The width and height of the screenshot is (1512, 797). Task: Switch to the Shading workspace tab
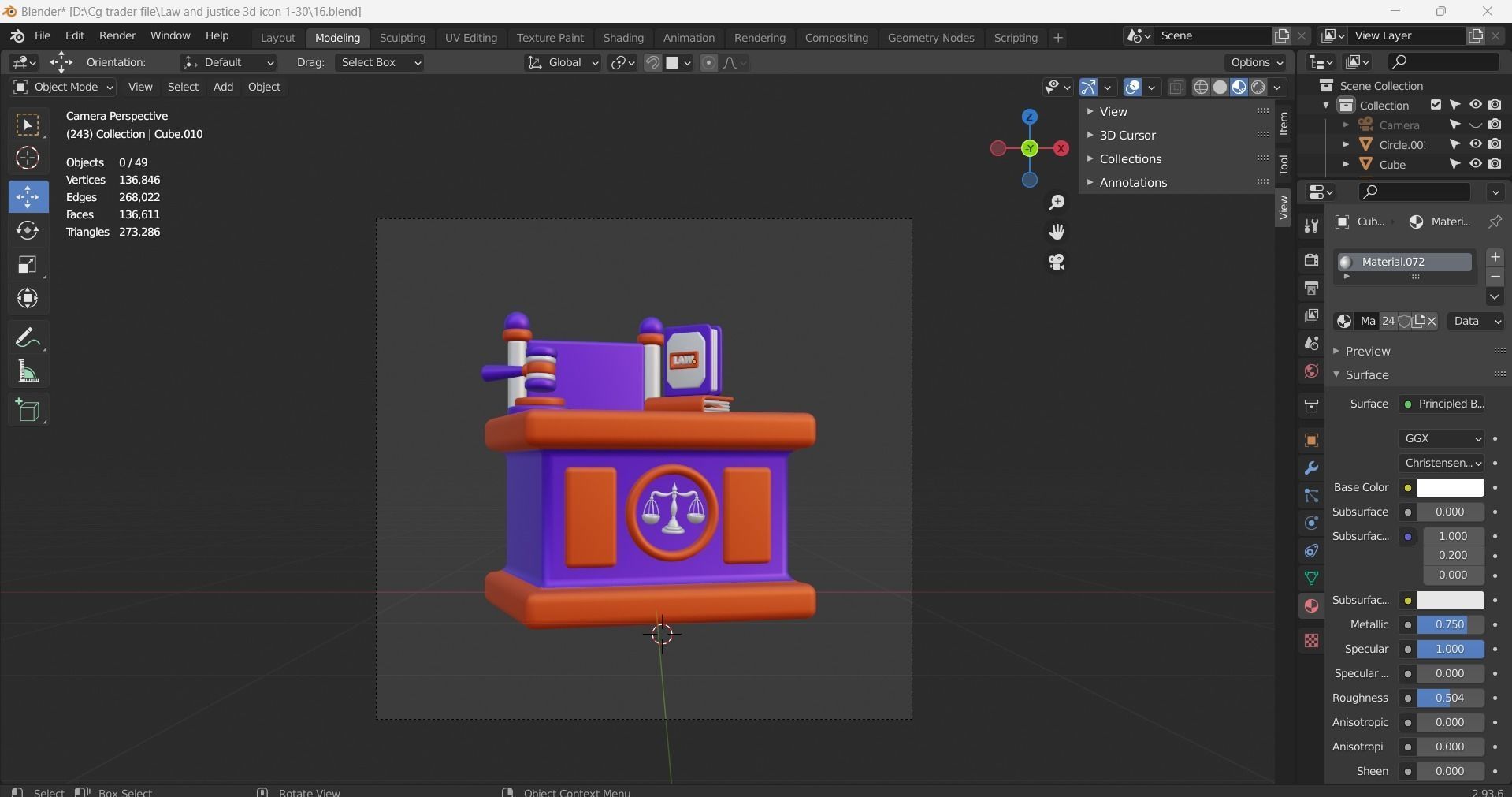[x=623, y=38]
